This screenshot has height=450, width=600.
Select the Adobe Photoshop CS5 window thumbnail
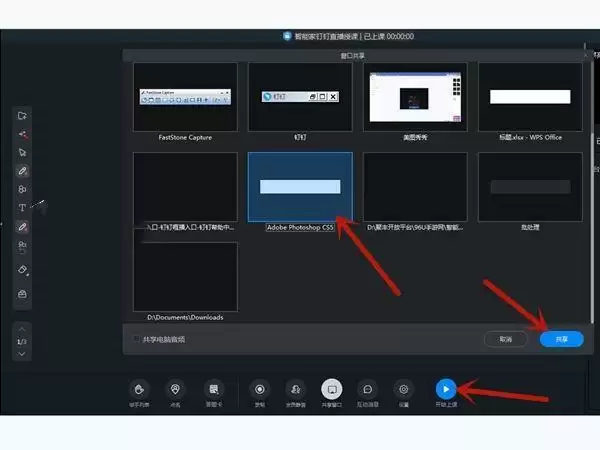click(x=300, y=187)
